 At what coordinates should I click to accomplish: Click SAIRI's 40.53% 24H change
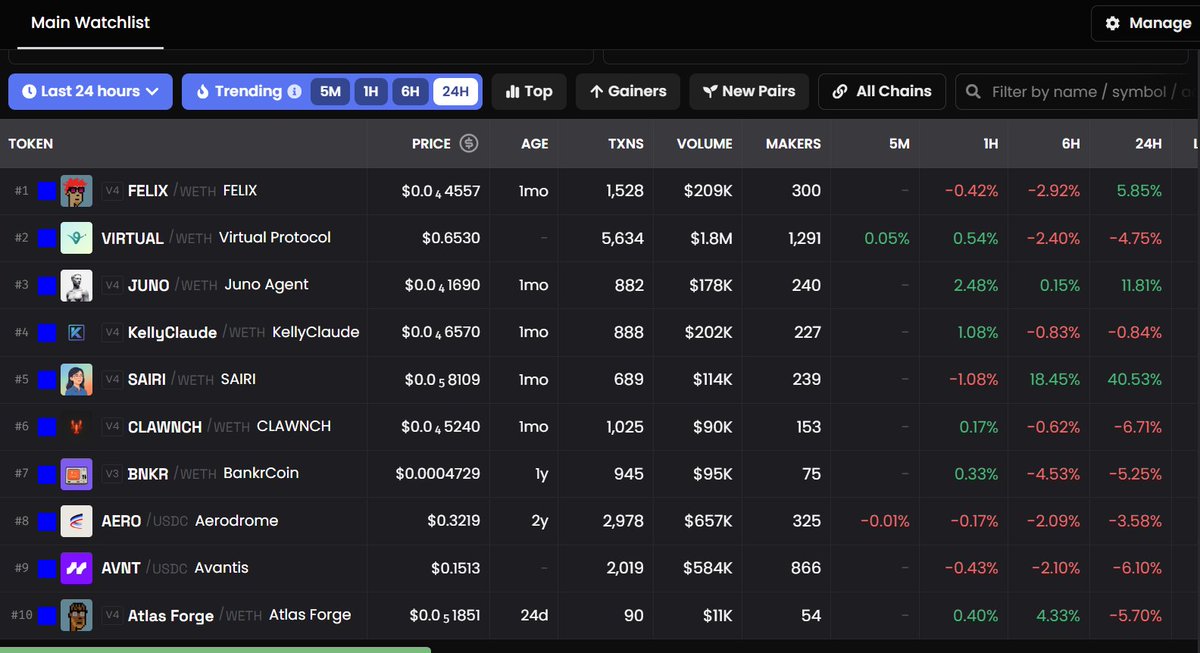pyautogui.click(x=1134, y=380)
